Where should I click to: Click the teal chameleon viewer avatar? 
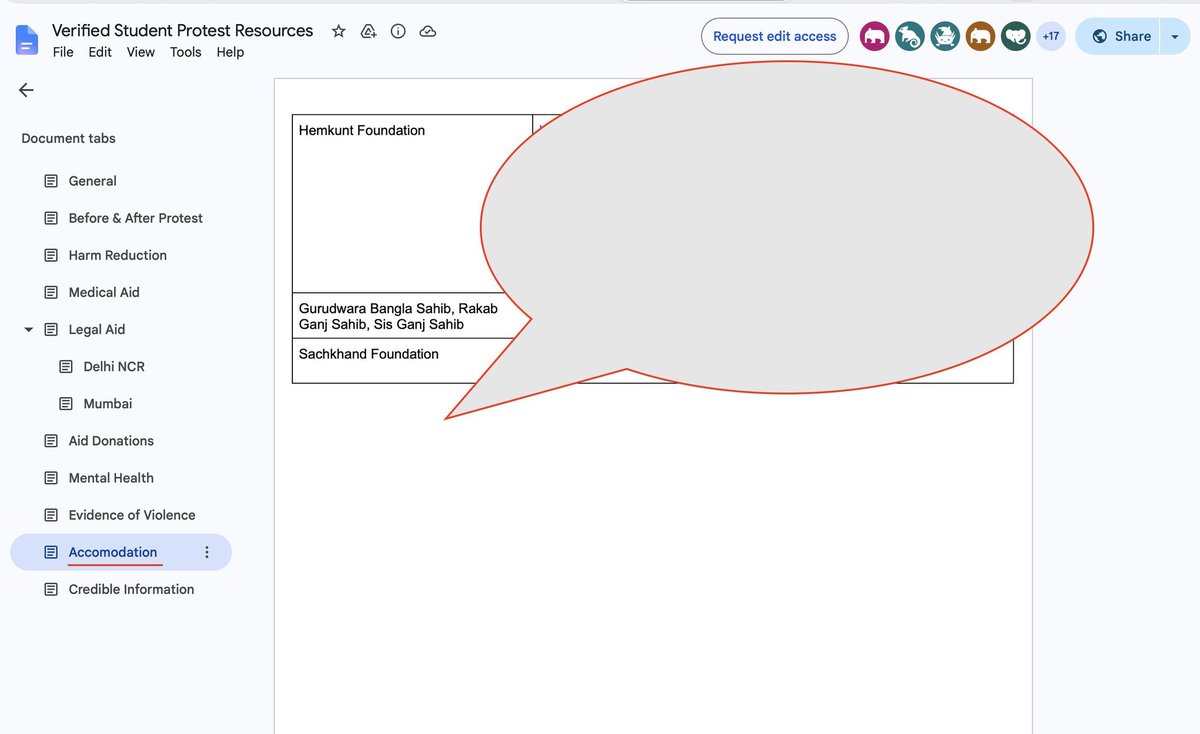click(910, 37)
